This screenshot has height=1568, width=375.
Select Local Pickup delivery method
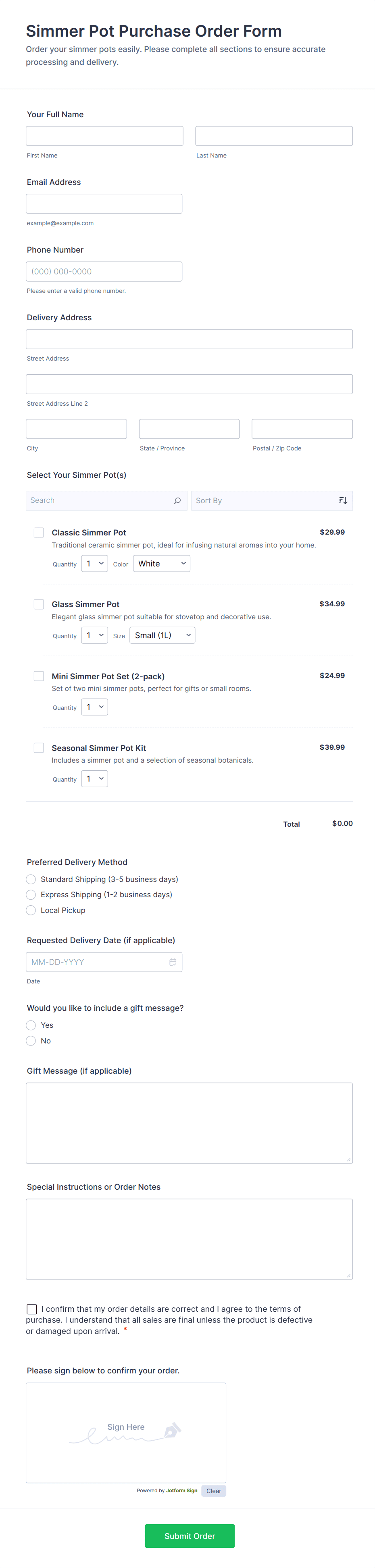pos(31,910)
